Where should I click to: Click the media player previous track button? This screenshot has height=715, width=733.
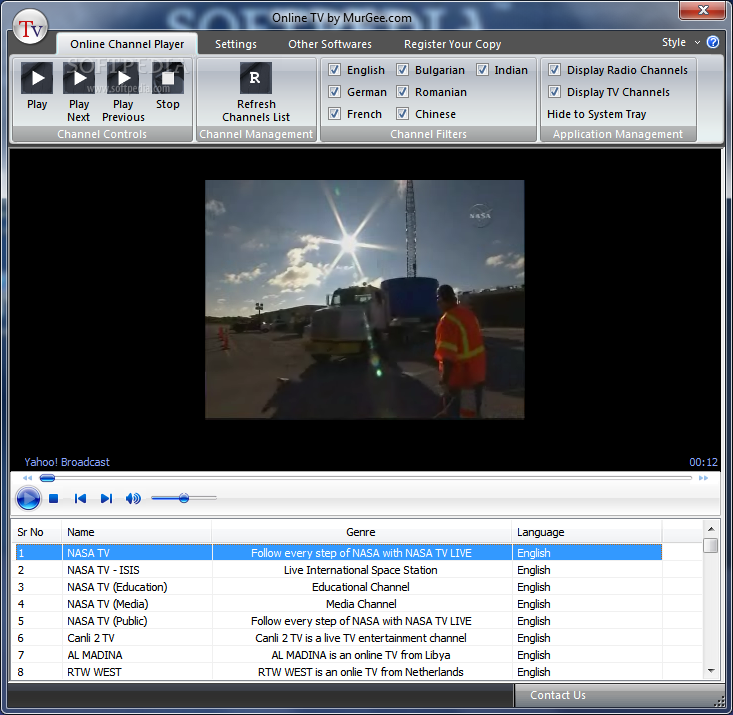[x=80, y=498]
